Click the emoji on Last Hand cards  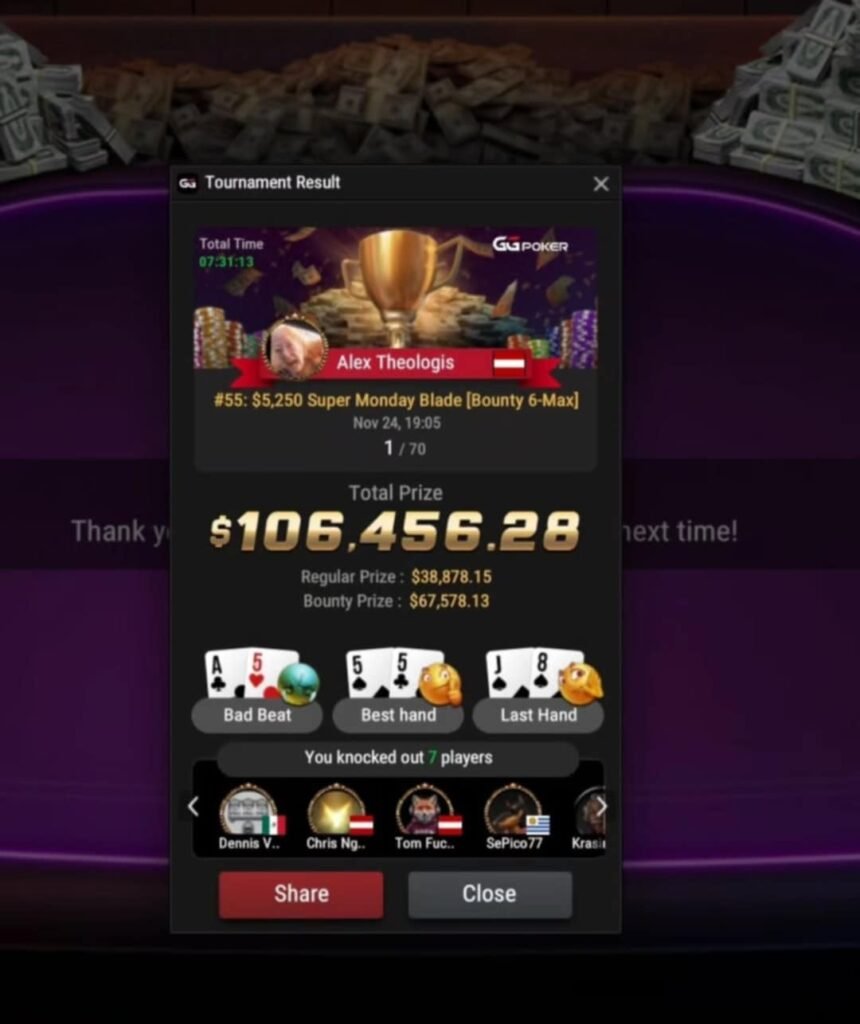click(x=581, y=684)
